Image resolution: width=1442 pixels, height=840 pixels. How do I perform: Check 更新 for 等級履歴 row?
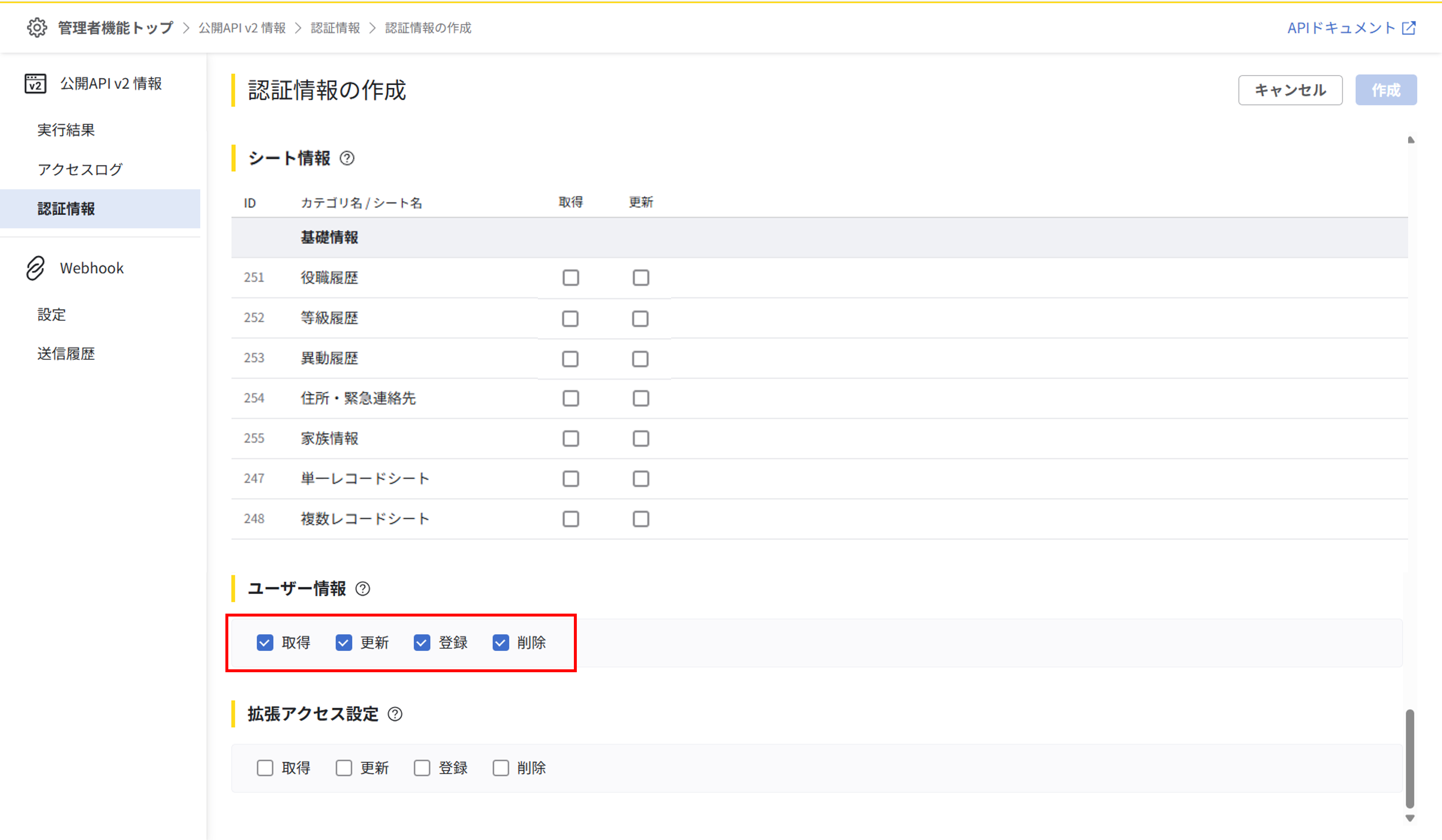[x=640, y=318]
